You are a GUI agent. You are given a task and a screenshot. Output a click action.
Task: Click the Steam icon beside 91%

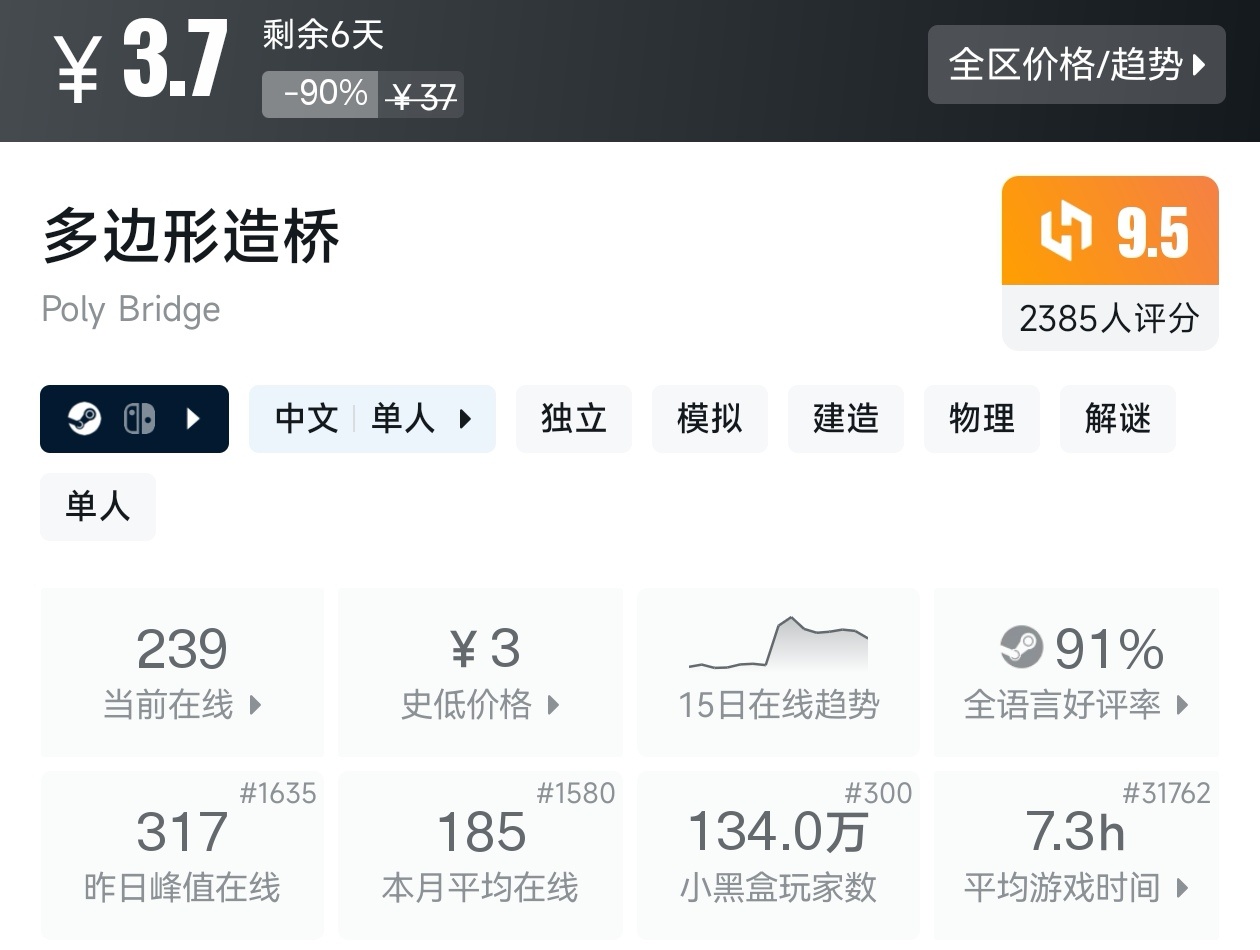pos(1021,648)
